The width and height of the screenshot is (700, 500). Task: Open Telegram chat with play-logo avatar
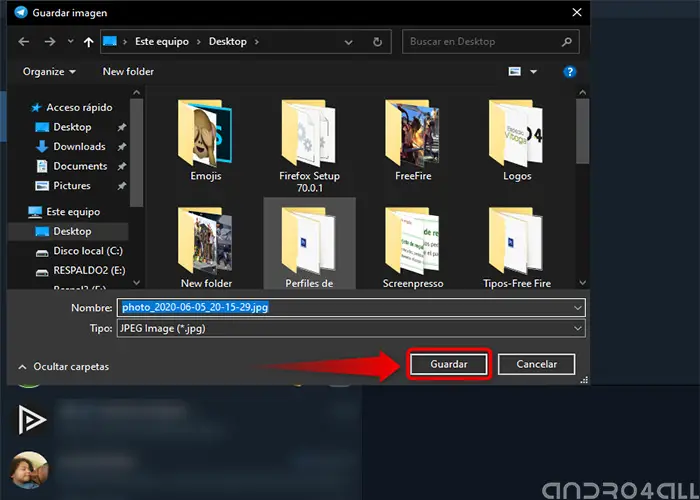[x=30, y=420]
